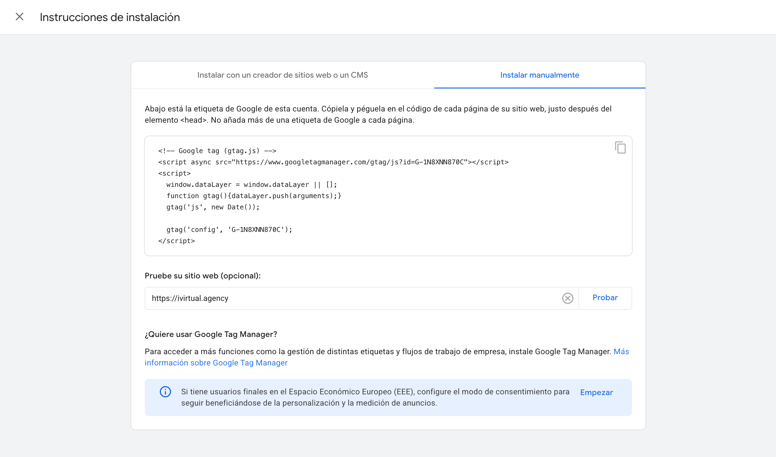Click the script async src line in code
The height and width of the screenshot is (457, 776).
(333, 162)
